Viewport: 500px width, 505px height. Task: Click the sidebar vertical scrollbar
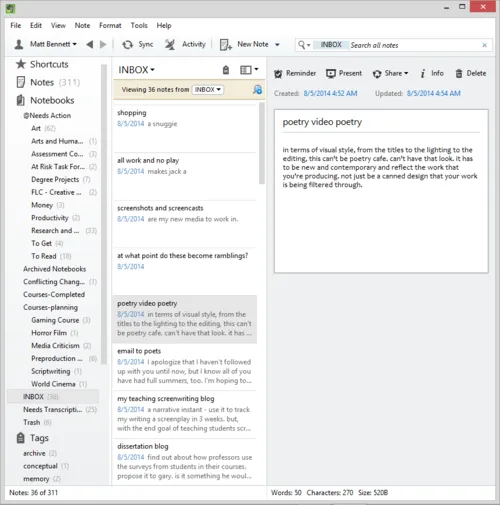[x=104, y=213]
